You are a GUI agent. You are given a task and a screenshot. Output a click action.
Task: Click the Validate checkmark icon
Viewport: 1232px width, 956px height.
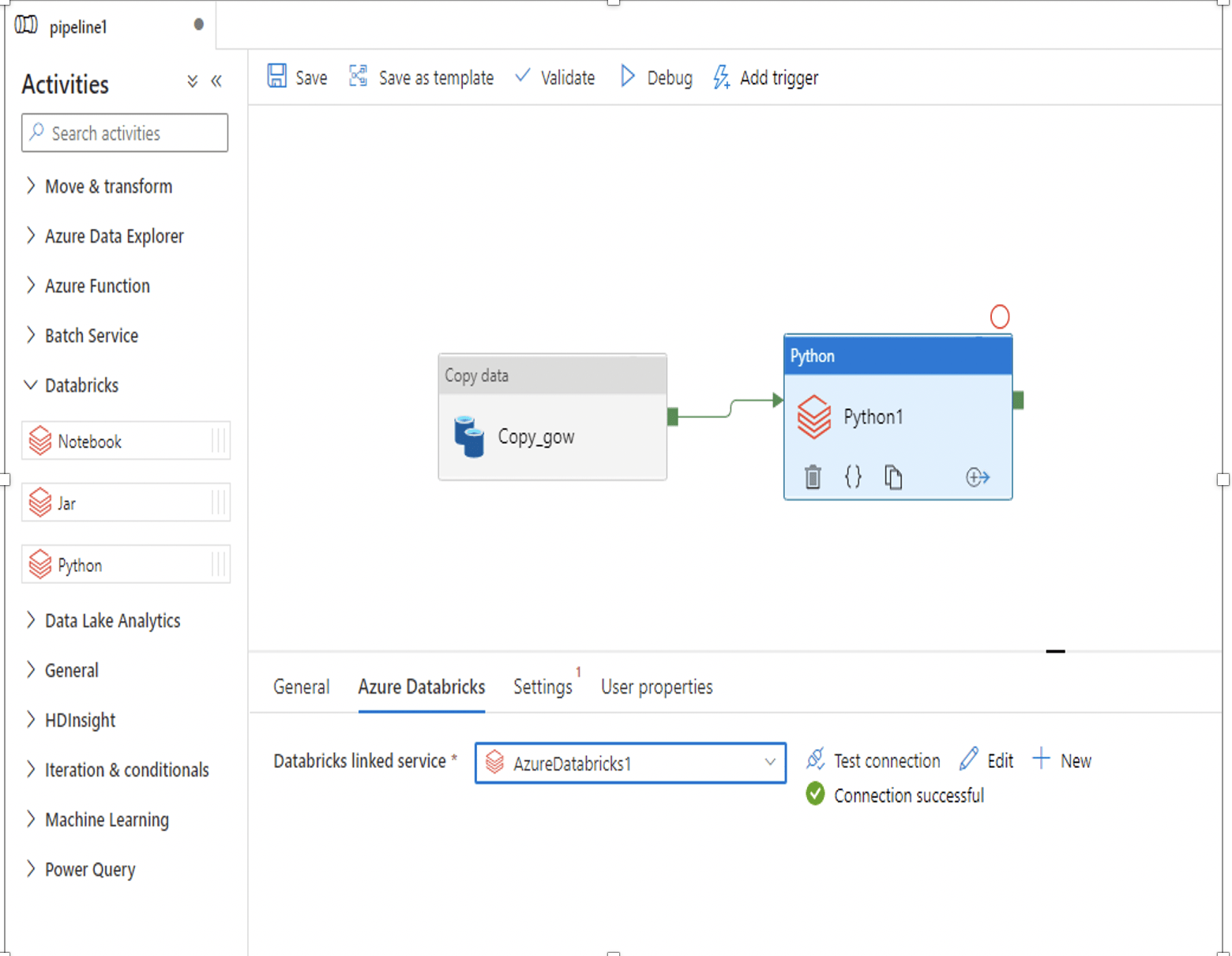click(x=523, y=76)
